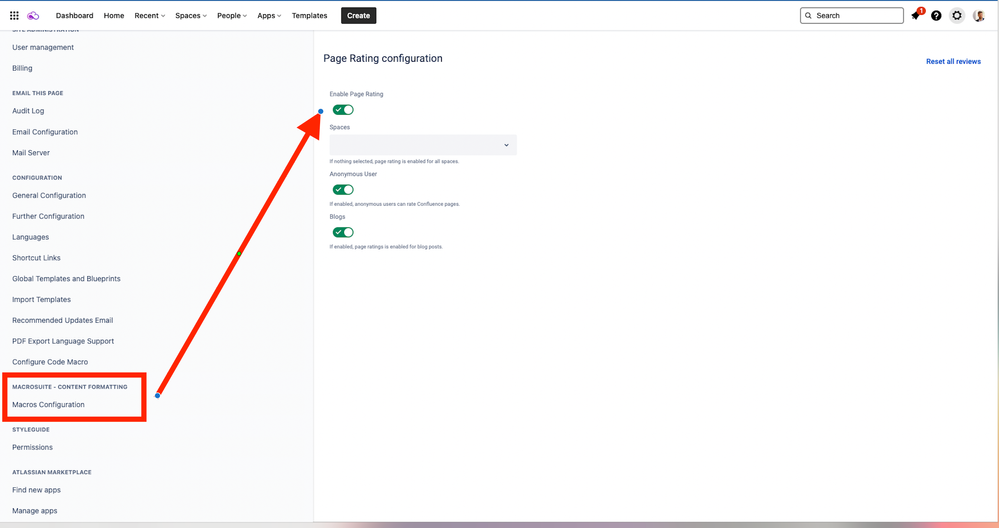Open Recommended Updates Email
Image resolution: width=999 pixels, height=528 pixels.
coord(62,320)
